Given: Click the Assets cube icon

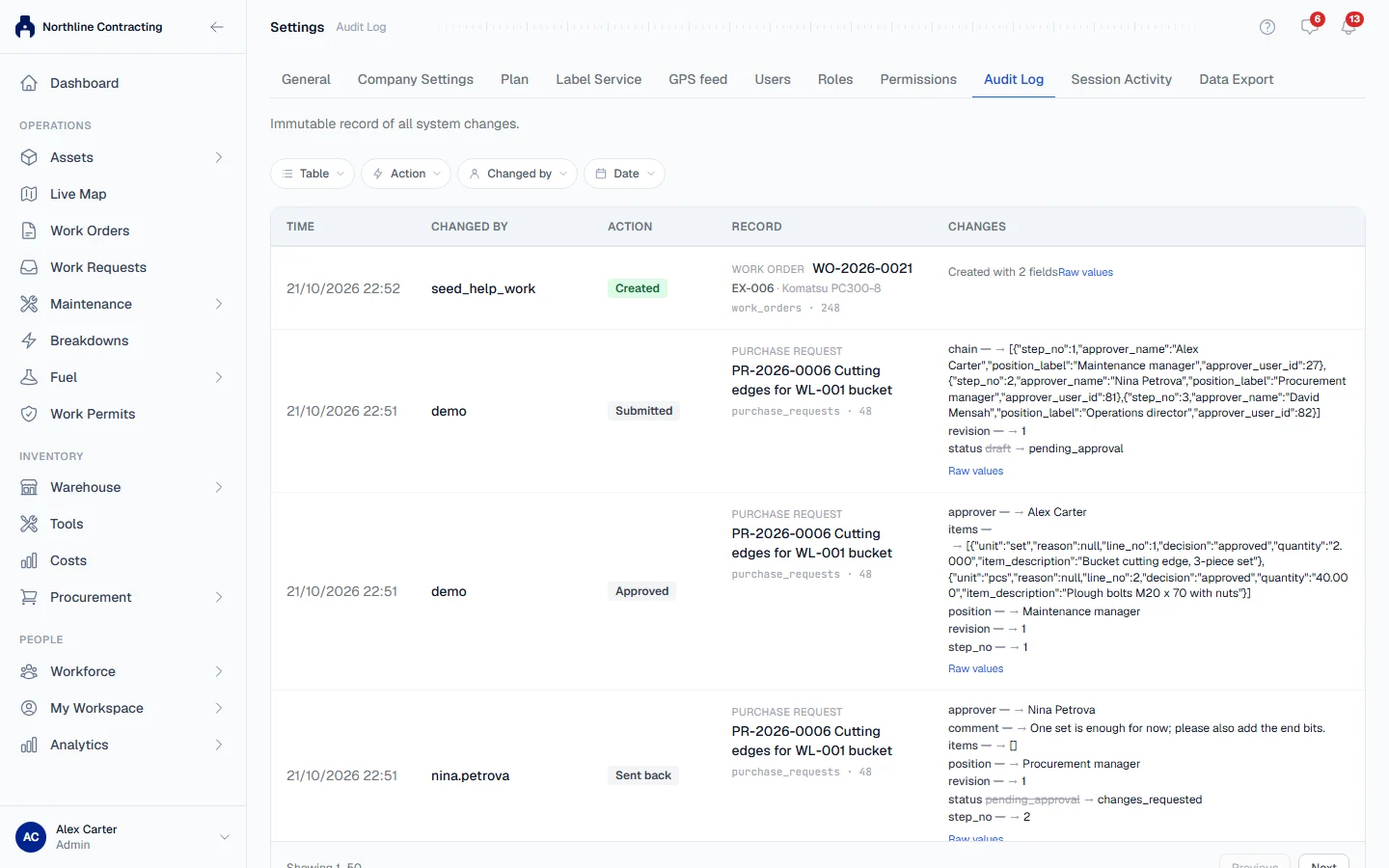Looking at the screenshot, I should tap(29, 157).
